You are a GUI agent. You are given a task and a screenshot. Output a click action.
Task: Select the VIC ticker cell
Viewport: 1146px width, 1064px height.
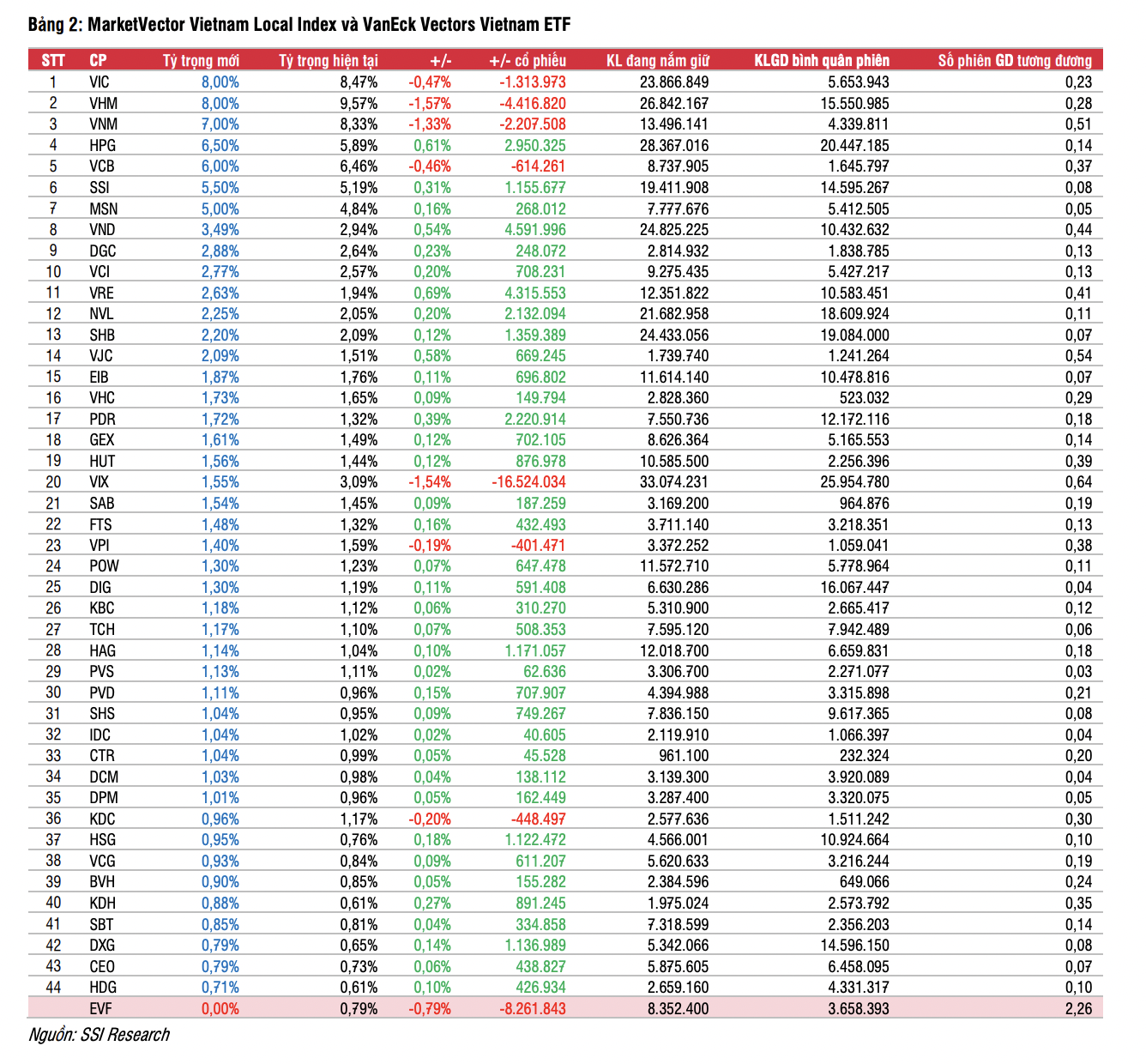coord(100,82)
